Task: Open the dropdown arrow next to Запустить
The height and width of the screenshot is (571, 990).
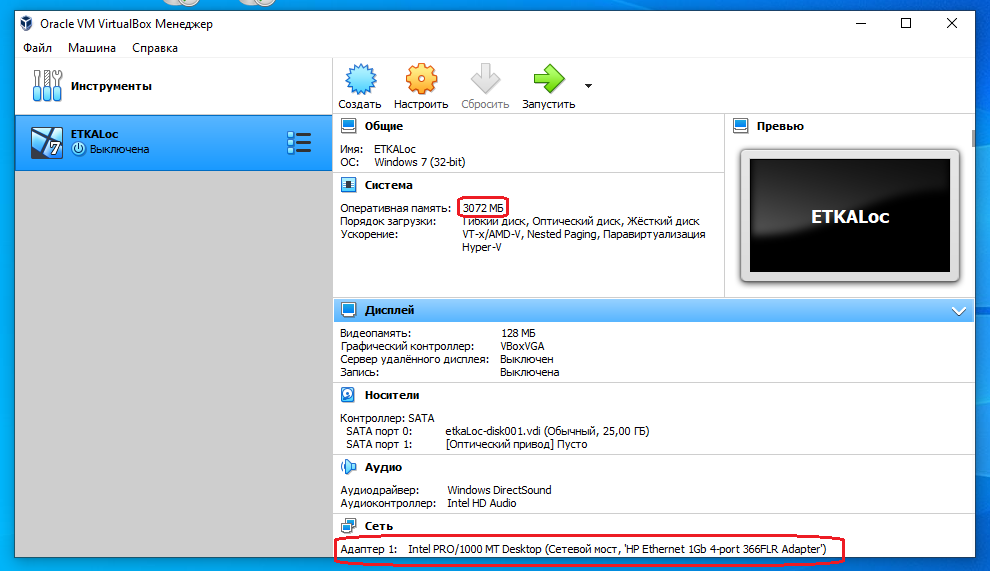Action: coord(588,86)
